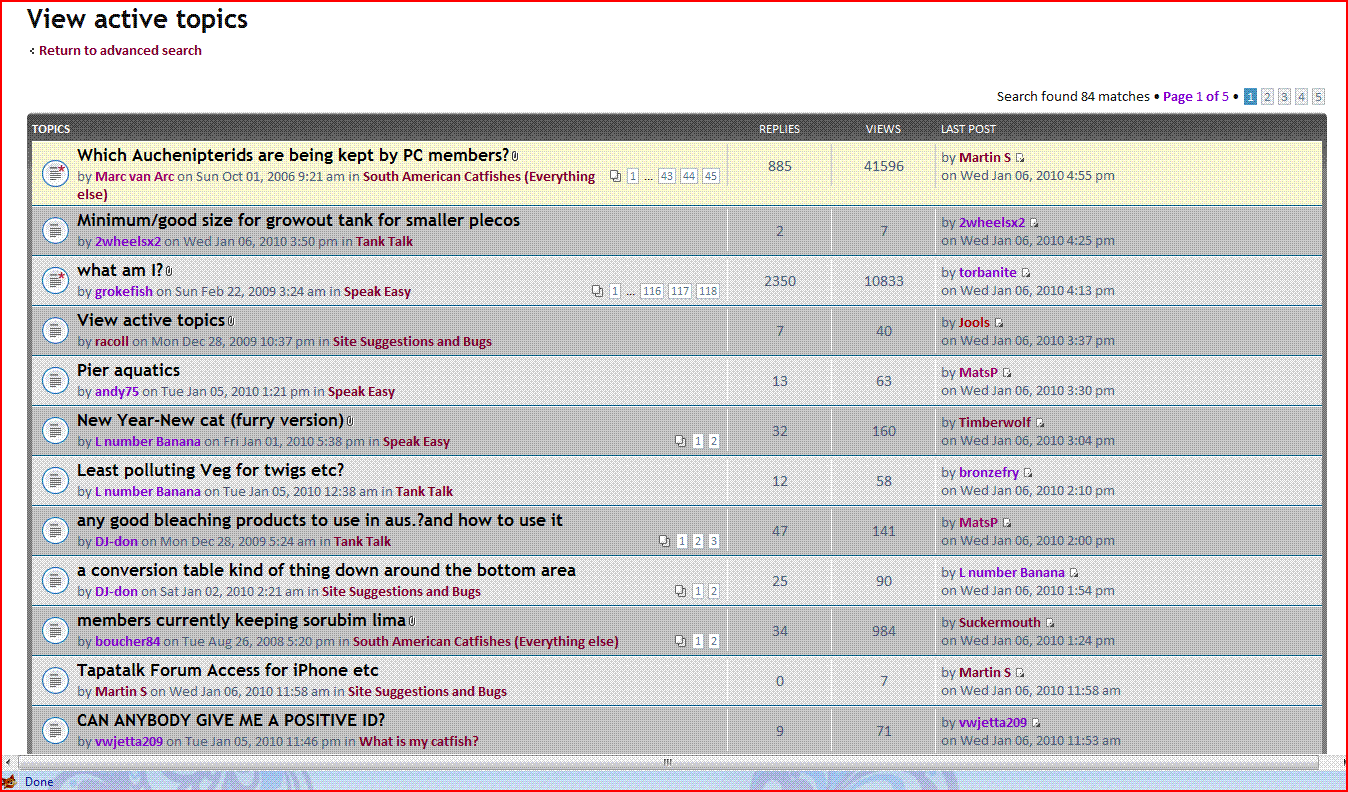Open 'Tank Talk' forum in growout tank row
1348x792 pixels.
[384, 242]
